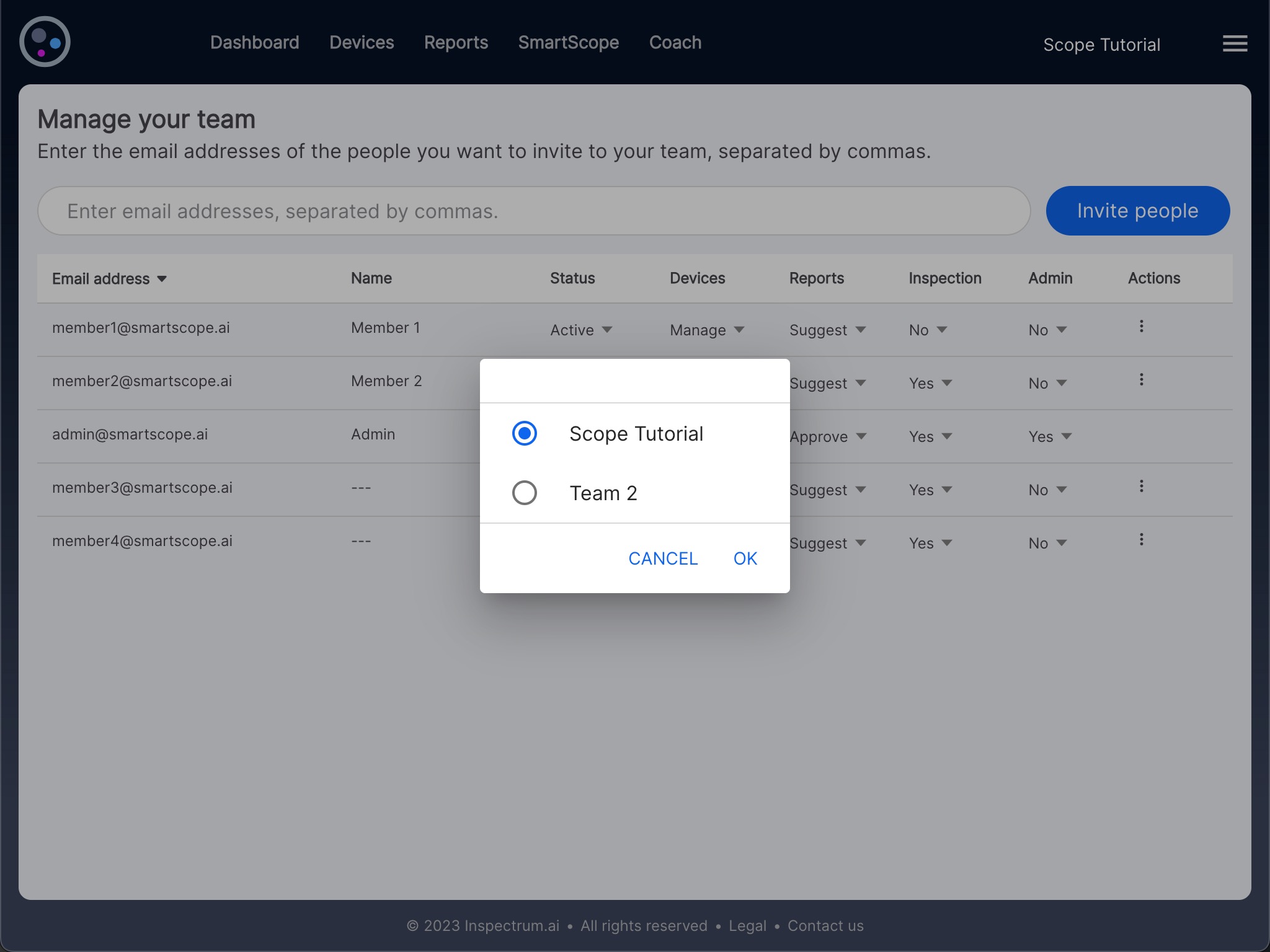
Task: Click member3@smartscope.ai email cell
Action: point(142,487)
